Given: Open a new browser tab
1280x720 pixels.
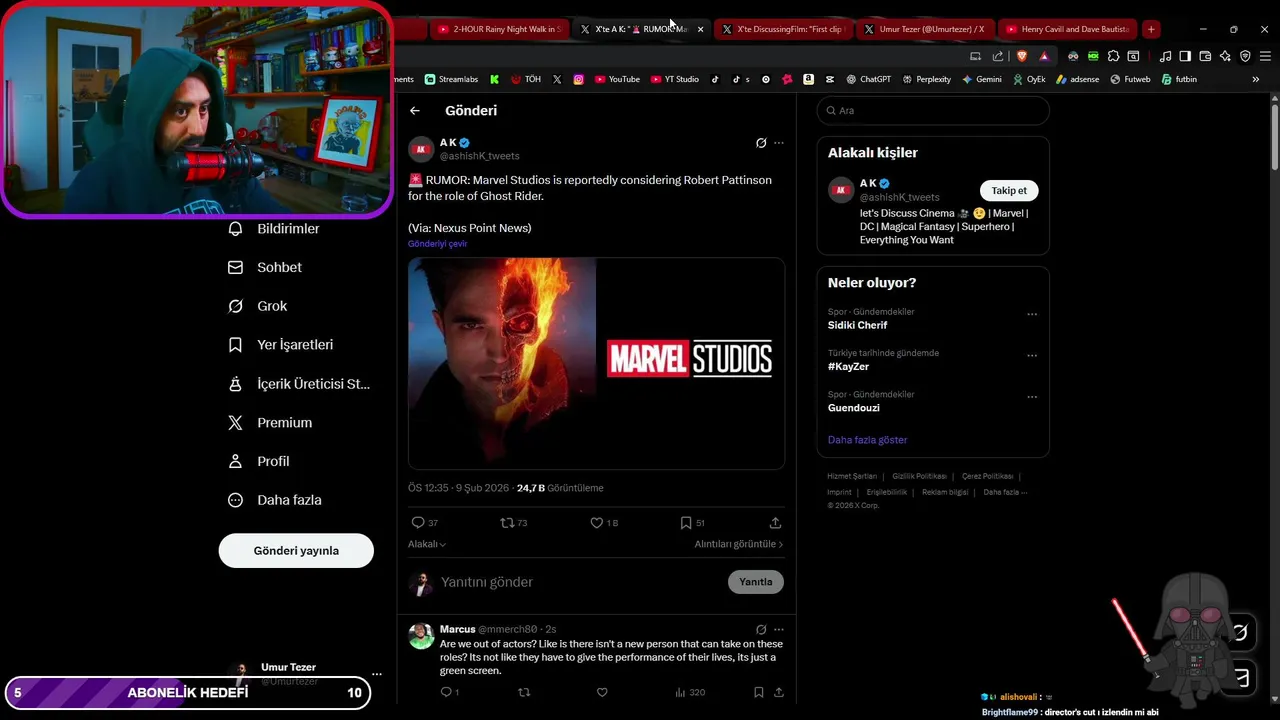Looking at the screenshot, I should click(x=1151, y=29).
